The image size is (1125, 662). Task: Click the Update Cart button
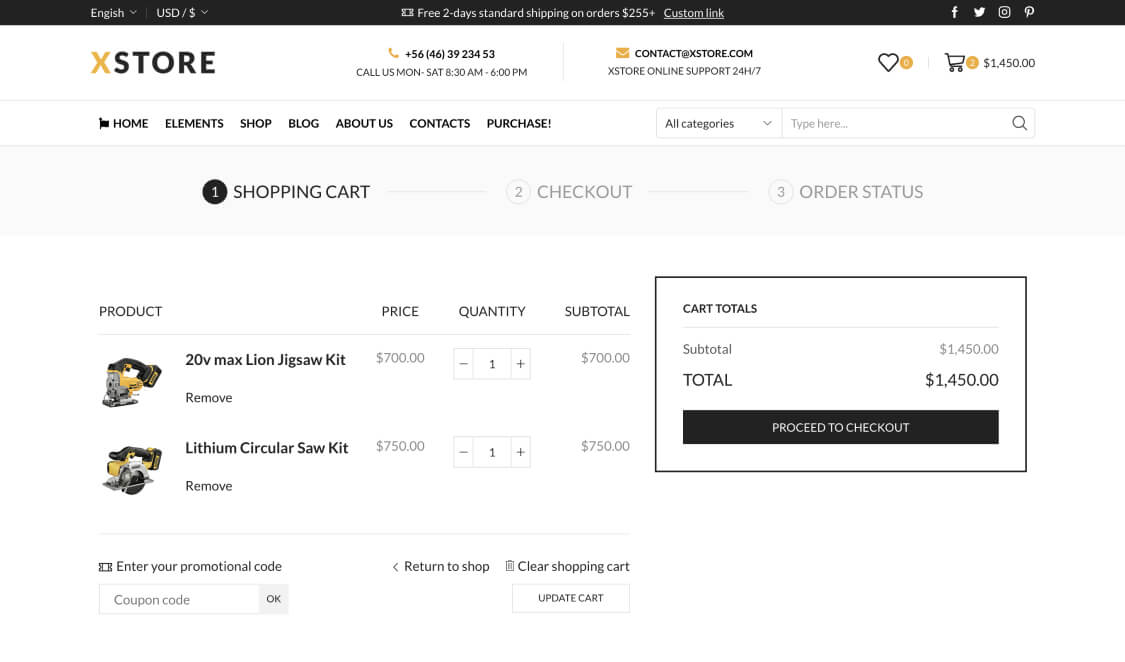click(570, 598)
